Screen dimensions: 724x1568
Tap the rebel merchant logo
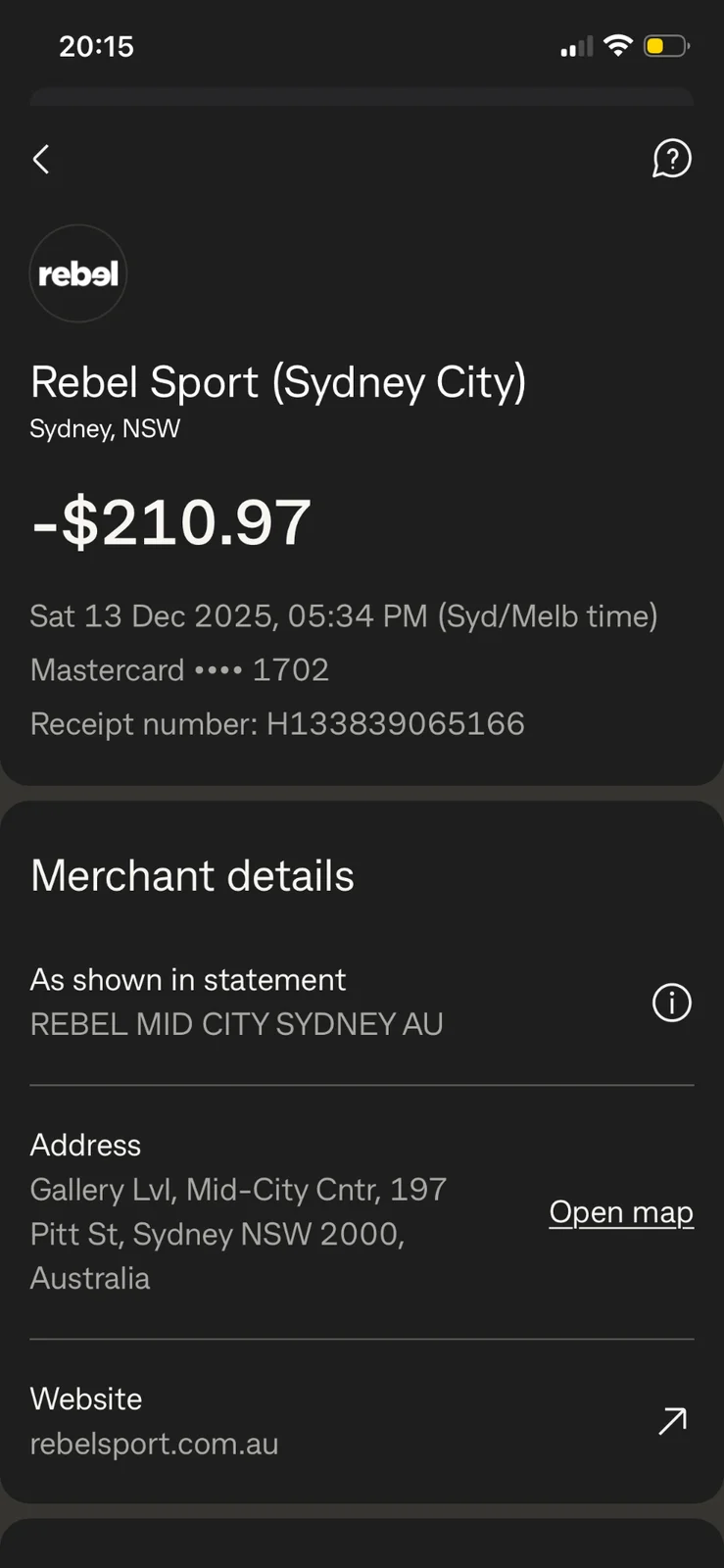78,273
